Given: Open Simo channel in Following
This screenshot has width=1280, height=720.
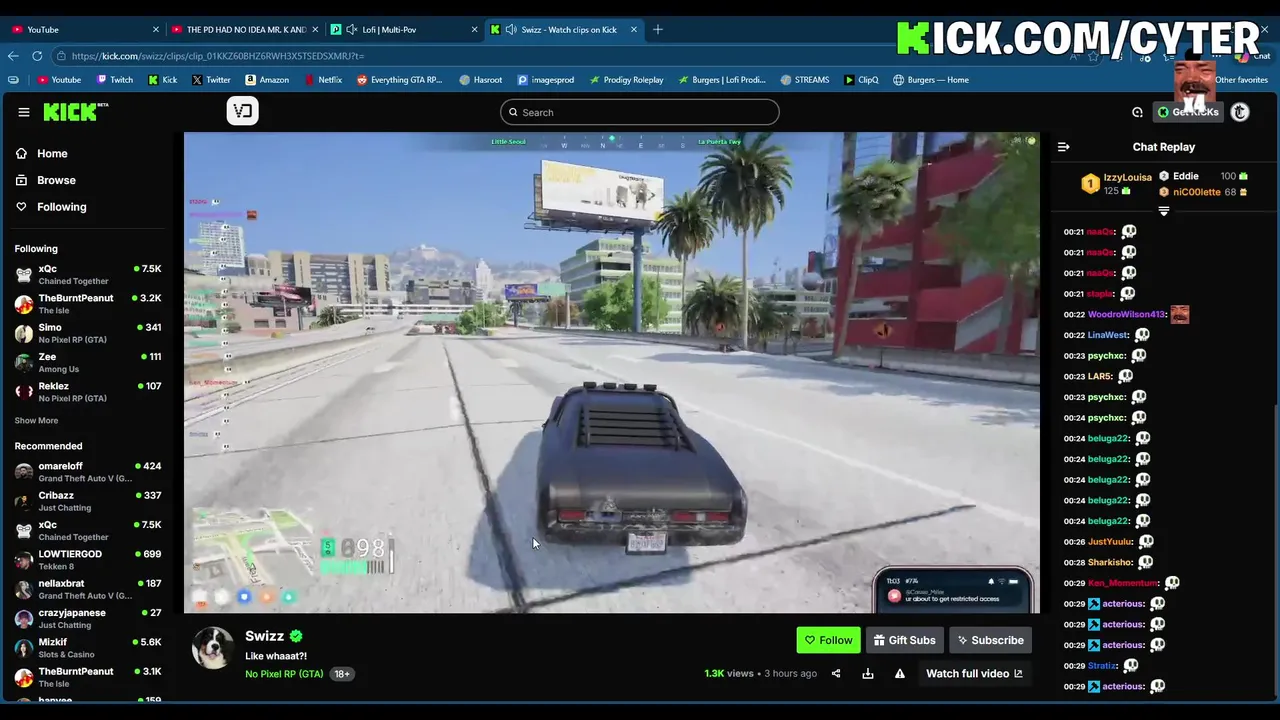Looking at the screenshot, I should point(88,333).
